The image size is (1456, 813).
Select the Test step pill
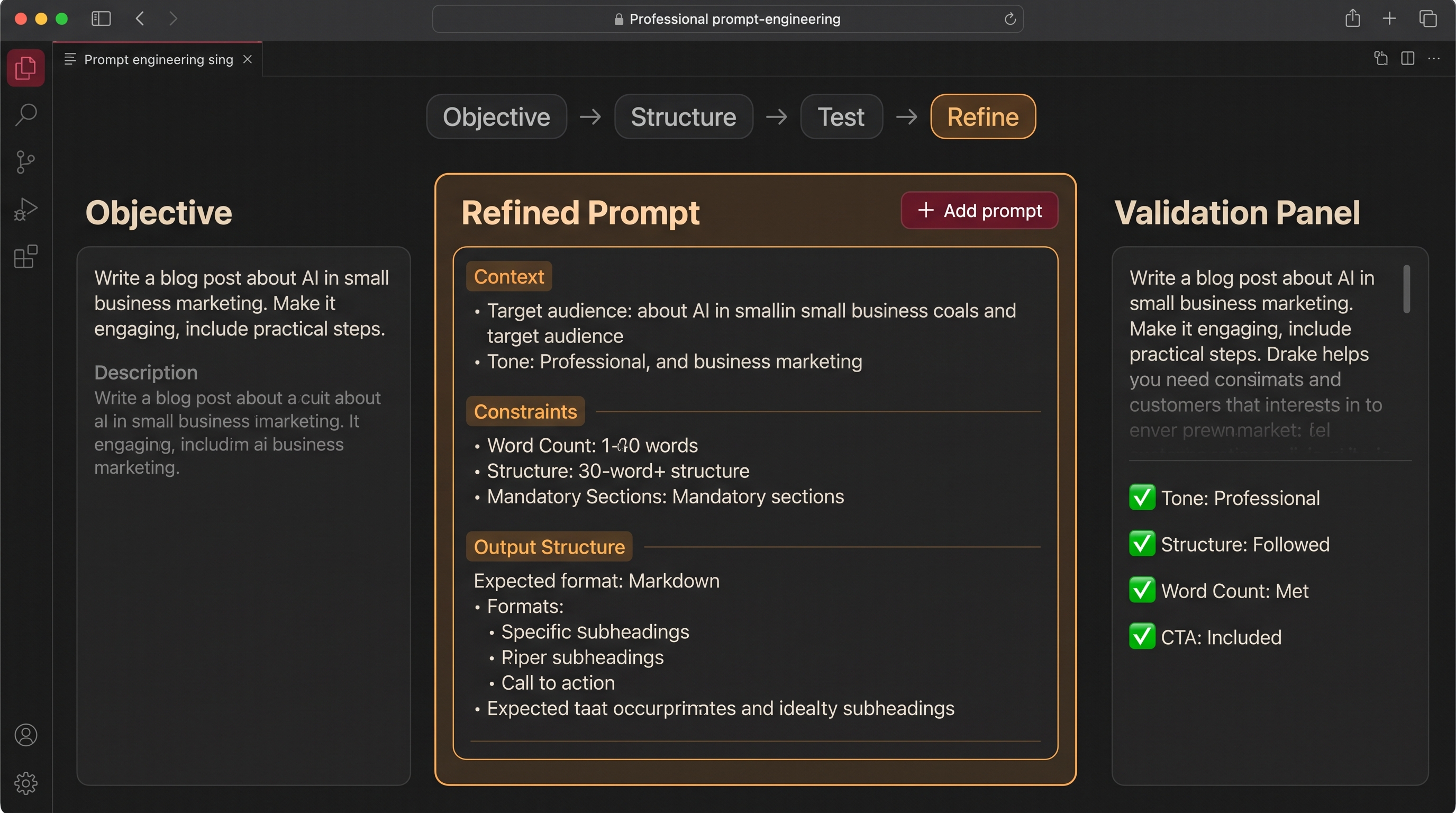point(841,117)
